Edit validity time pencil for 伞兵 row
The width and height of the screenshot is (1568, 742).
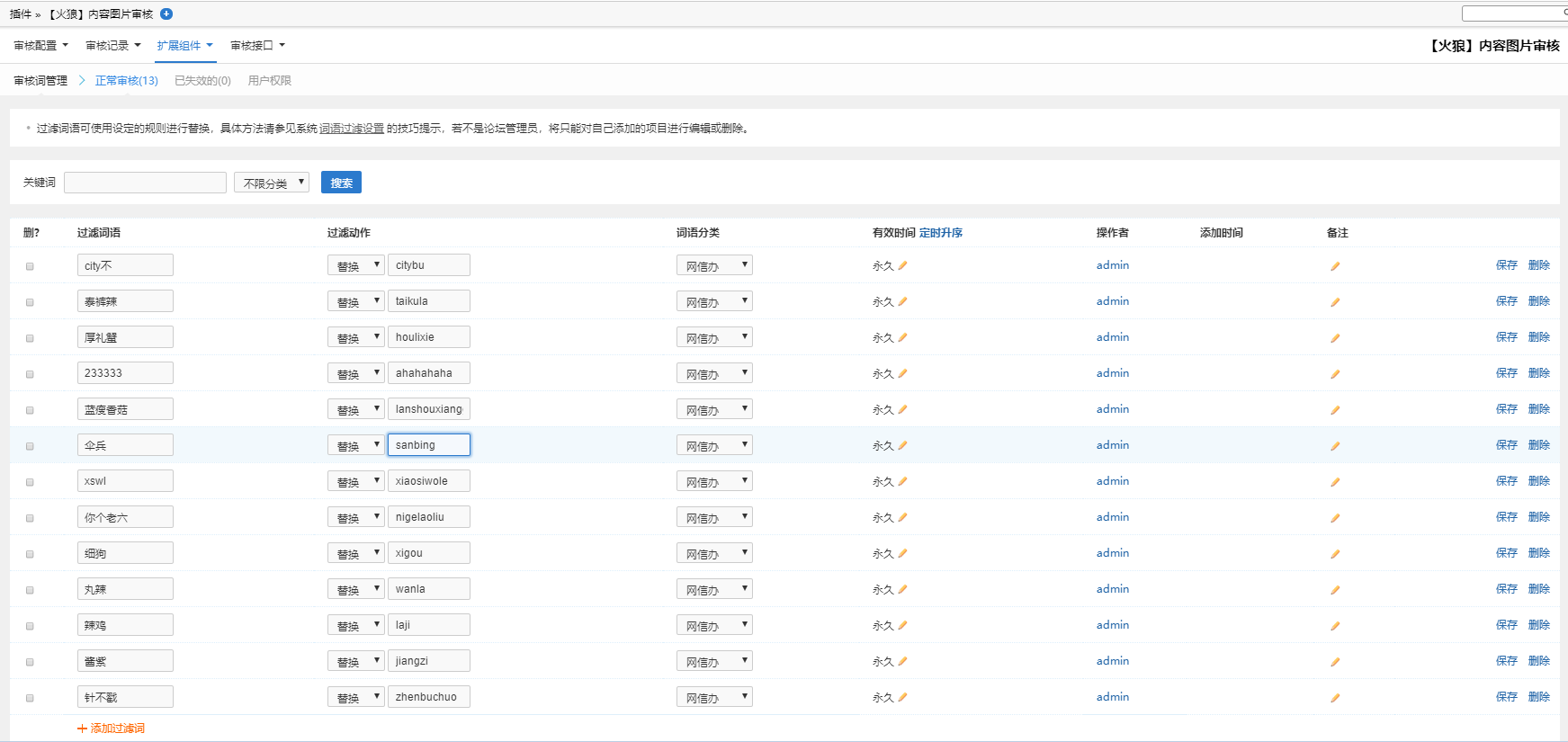point(902,445)
